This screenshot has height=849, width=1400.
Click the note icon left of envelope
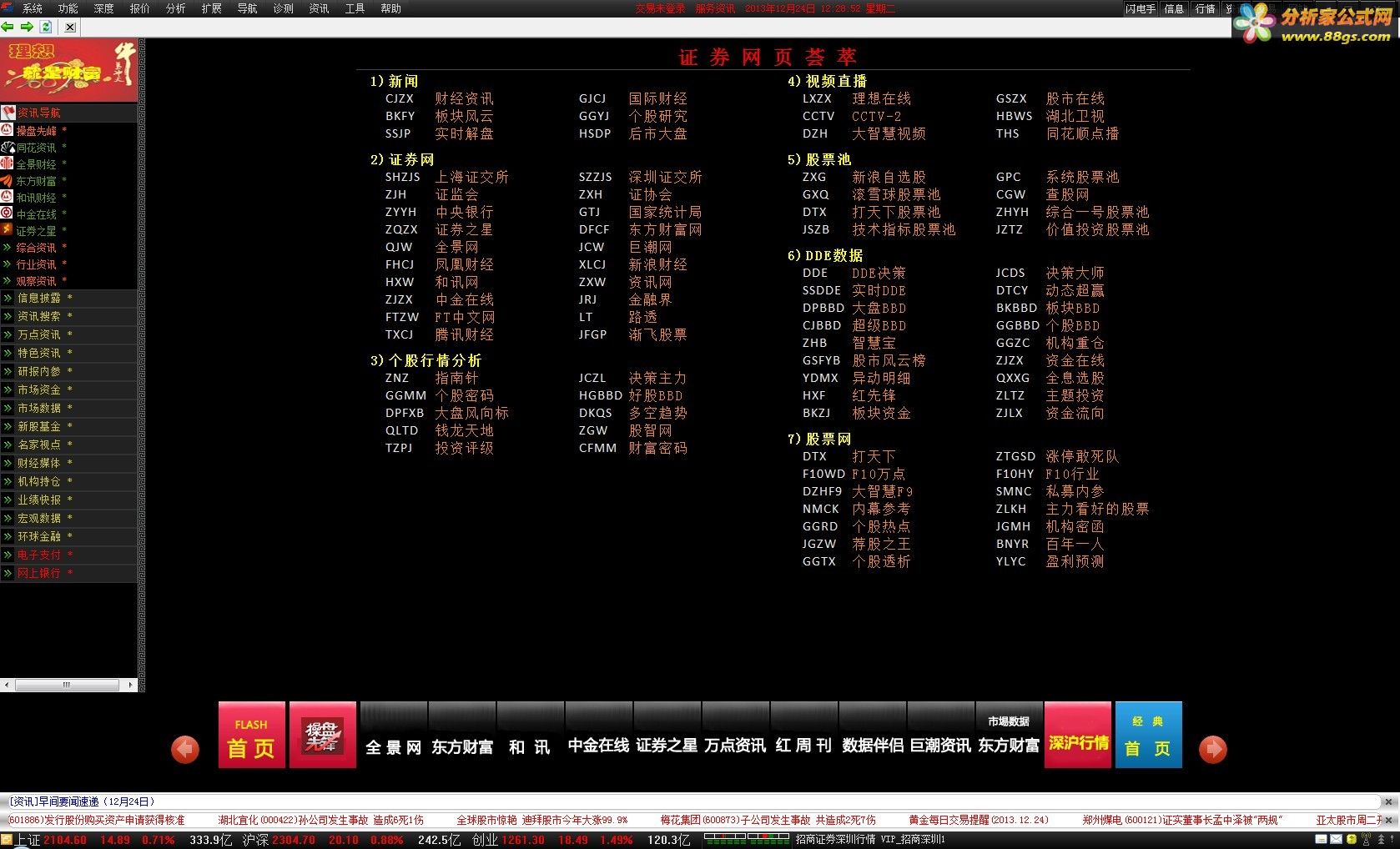coord(1322,840)
